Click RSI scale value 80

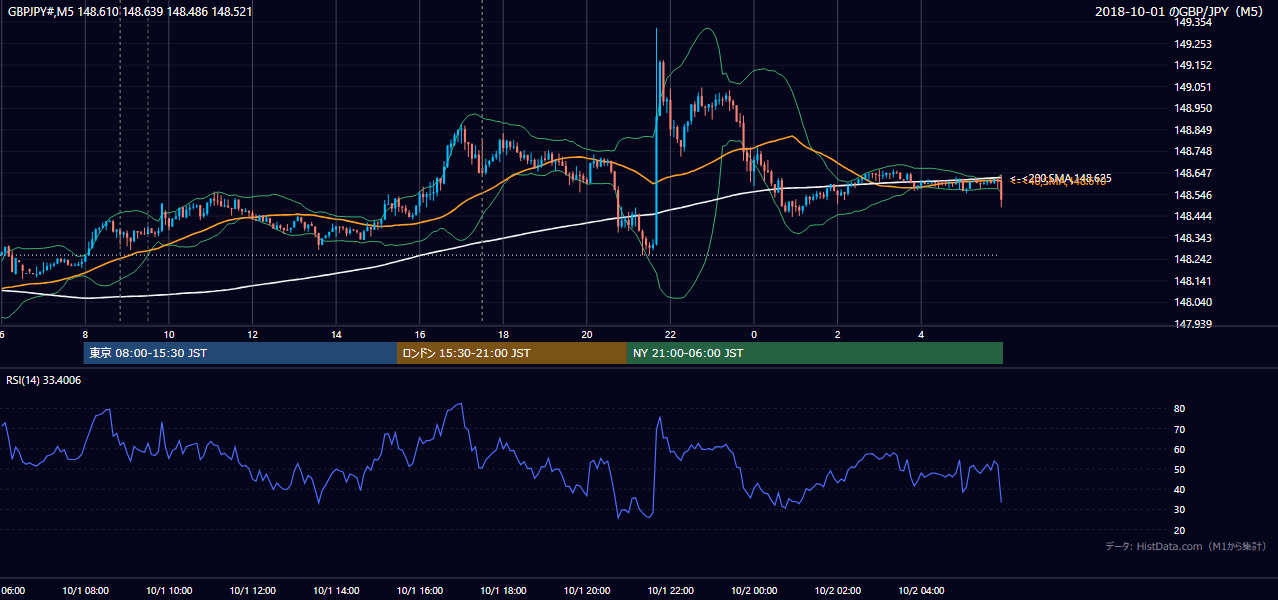tap(1179, 409)
